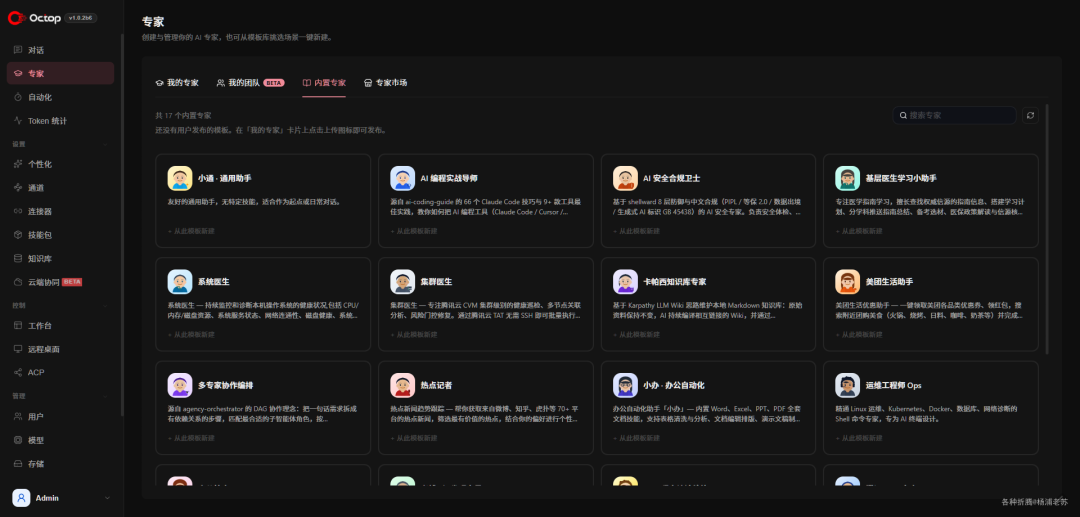
Task: Click the v1.0.2b6 version badge
Action: coord(81,19)
